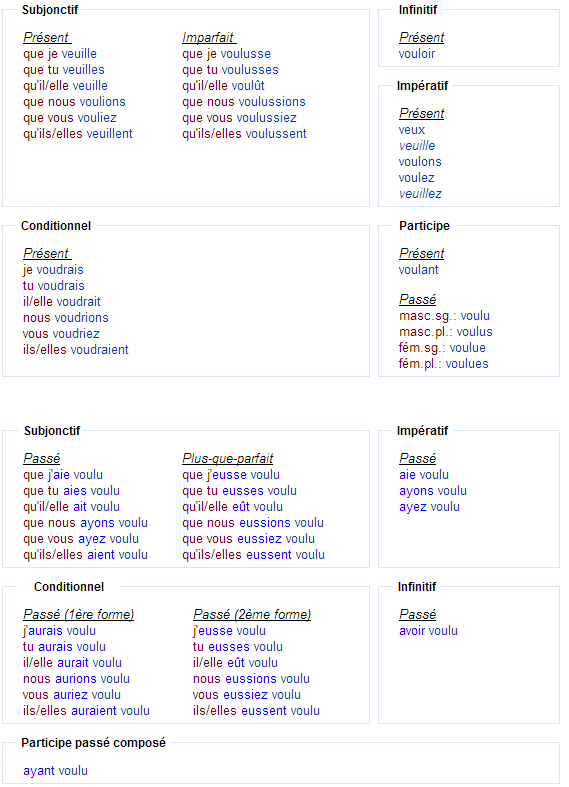Click the past infinitive 'avoir voulu'
This screenshot has height=787, width=569.
428,631
